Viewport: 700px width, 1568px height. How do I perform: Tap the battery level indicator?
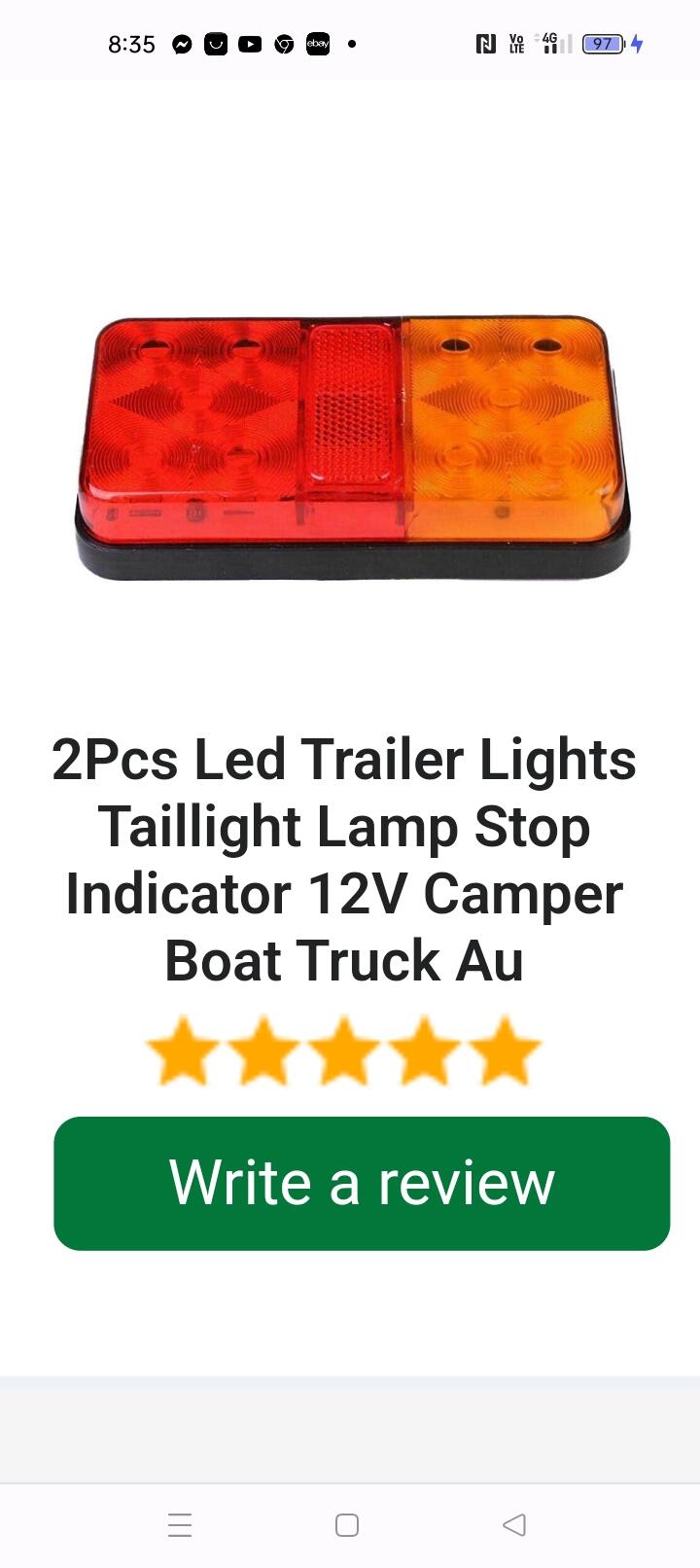click(x=603, y=44)
